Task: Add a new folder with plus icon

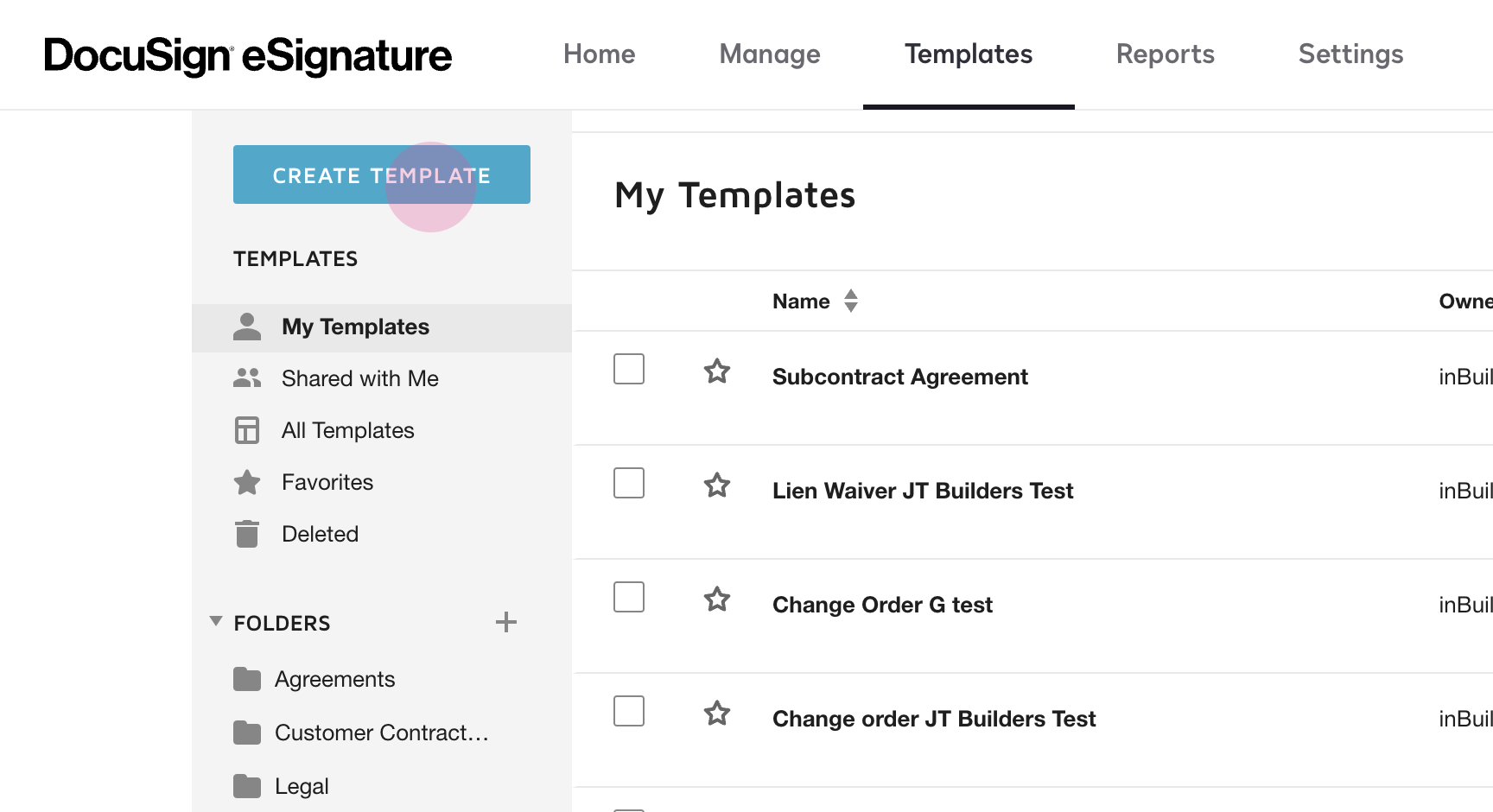Action: tap(506, 622)
